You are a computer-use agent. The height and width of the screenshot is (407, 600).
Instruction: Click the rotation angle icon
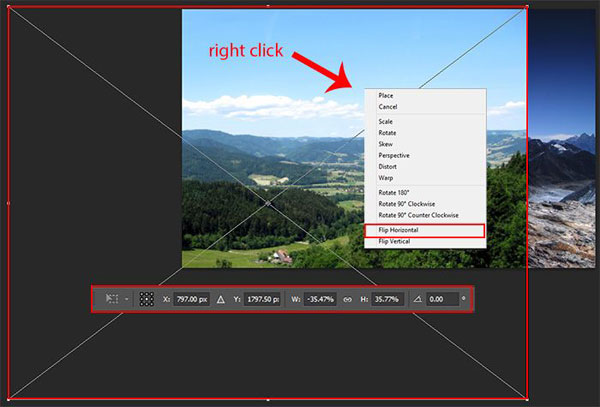417,298
